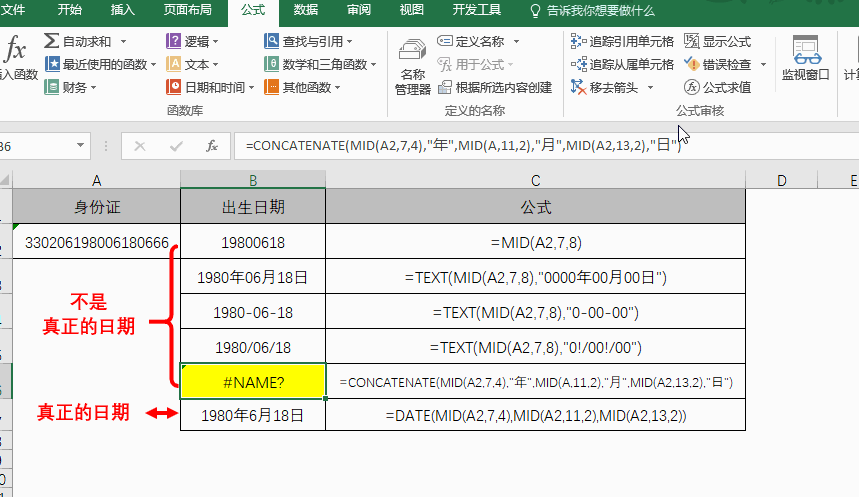This screenshot has height=497, width=859.
Task: Click the Evaluate Formula icon
Action: (693, 87)
